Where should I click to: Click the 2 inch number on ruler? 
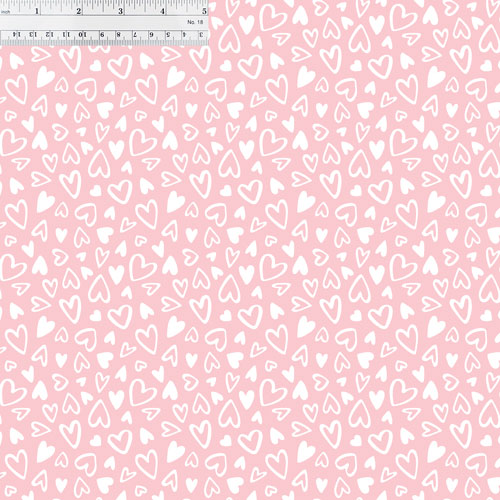click(x=79, y=11)
